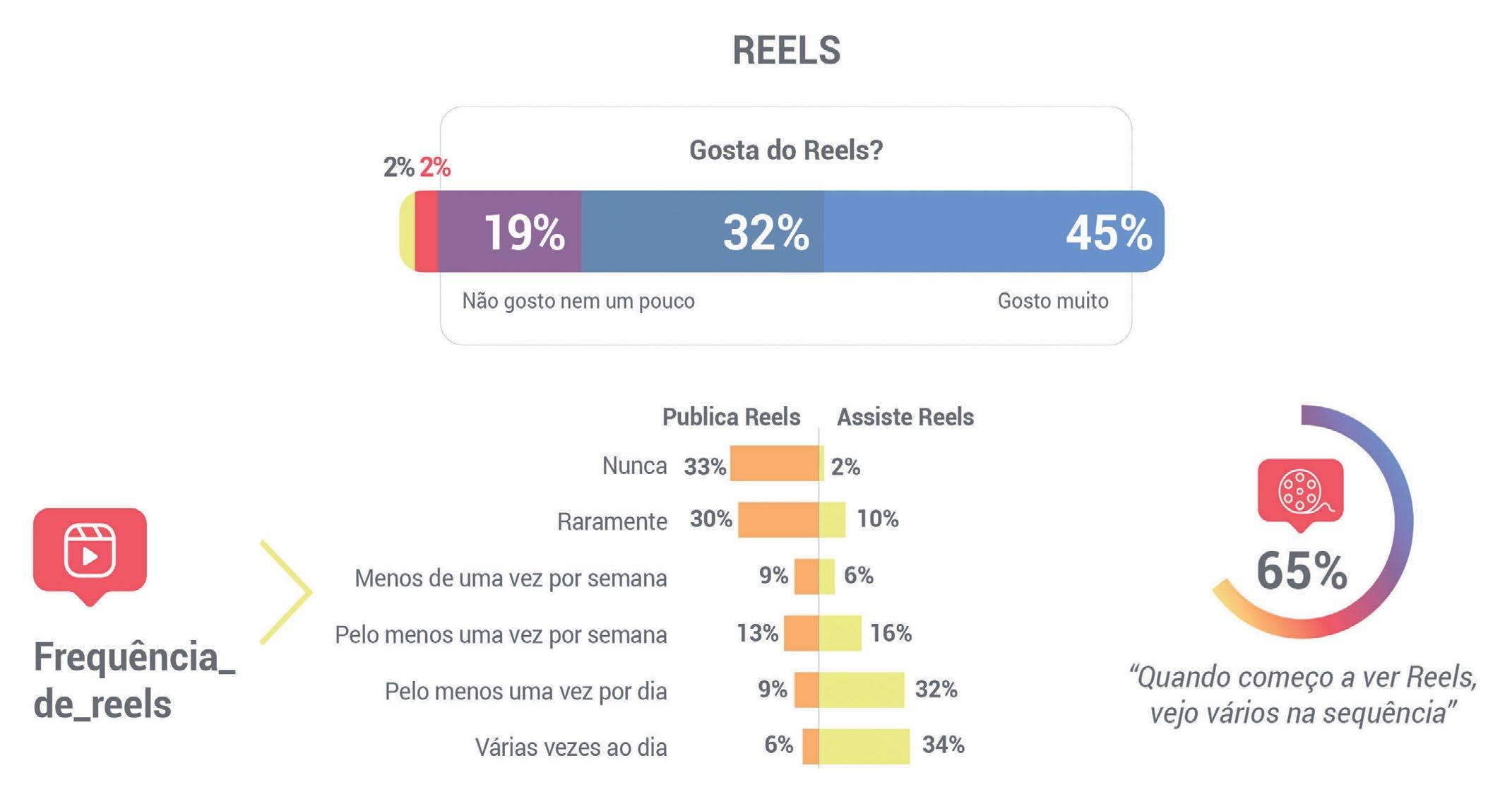
Task: Click the yellow leftmost bar segment
Action: pos(407,232)
